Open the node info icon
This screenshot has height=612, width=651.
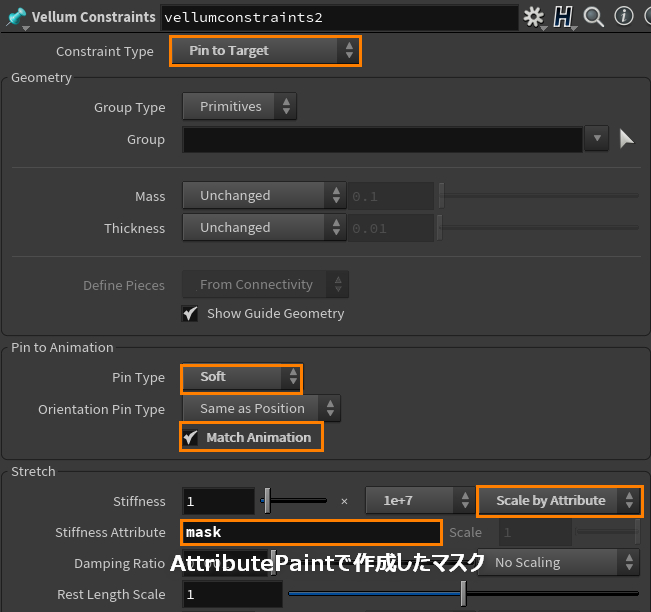tap(624, 17)
